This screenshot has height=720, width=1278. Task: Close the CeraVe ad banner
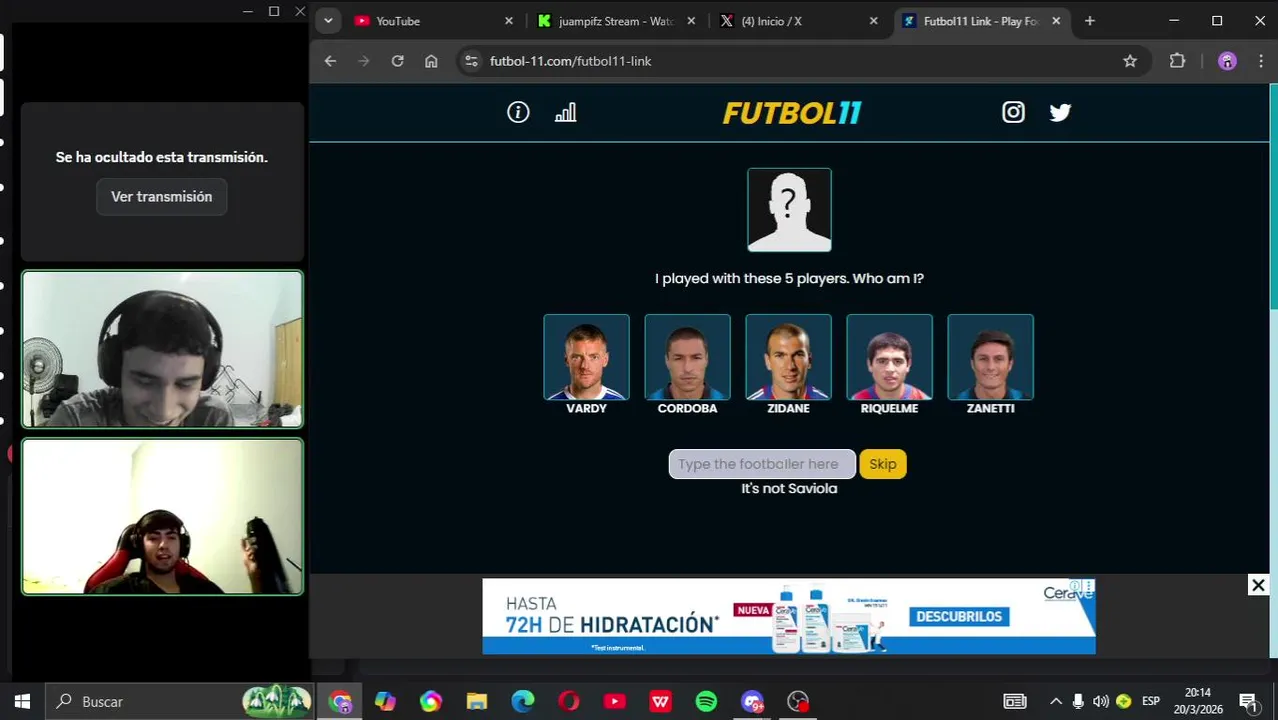pos(1258,586)
